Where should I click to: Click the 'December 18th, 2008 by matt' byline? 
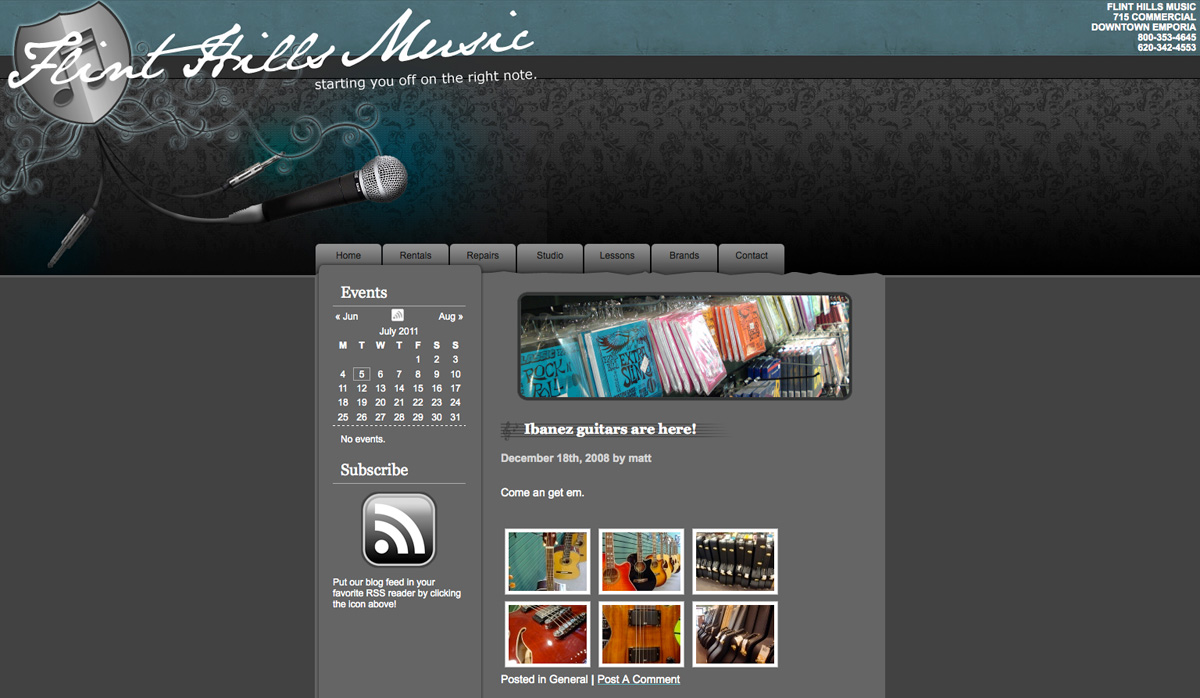coord(576,458)
